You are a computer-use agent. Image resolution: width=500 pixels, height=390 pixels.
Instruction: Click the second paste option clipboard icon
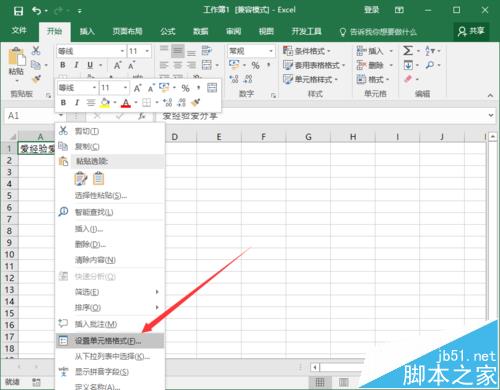[98, 178]
